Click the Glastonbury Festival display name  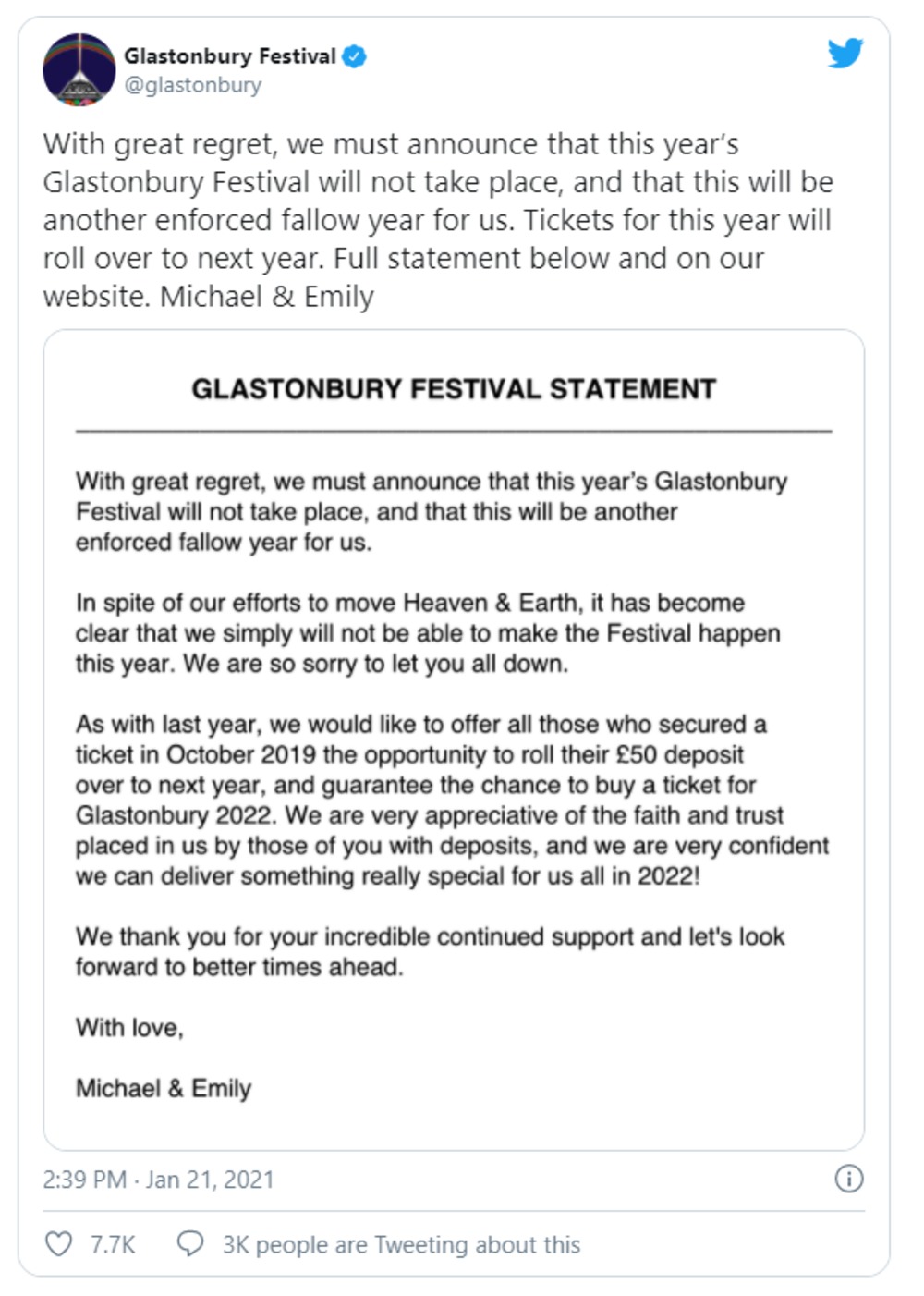(230, 56)
